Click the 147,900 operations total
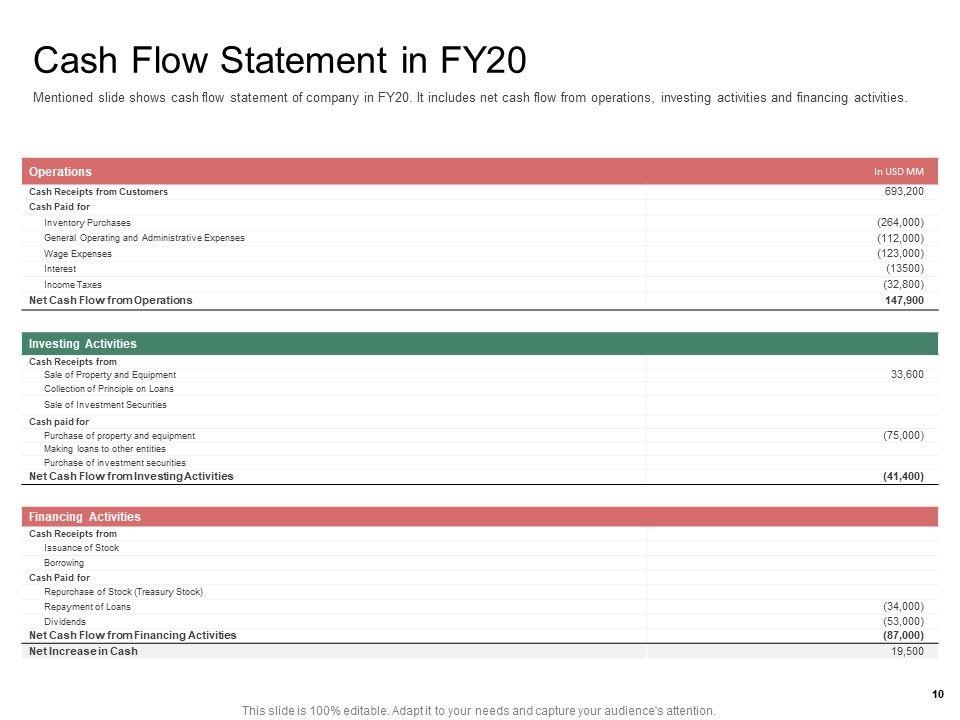This screenshot has height=720, width=960. 905,300
